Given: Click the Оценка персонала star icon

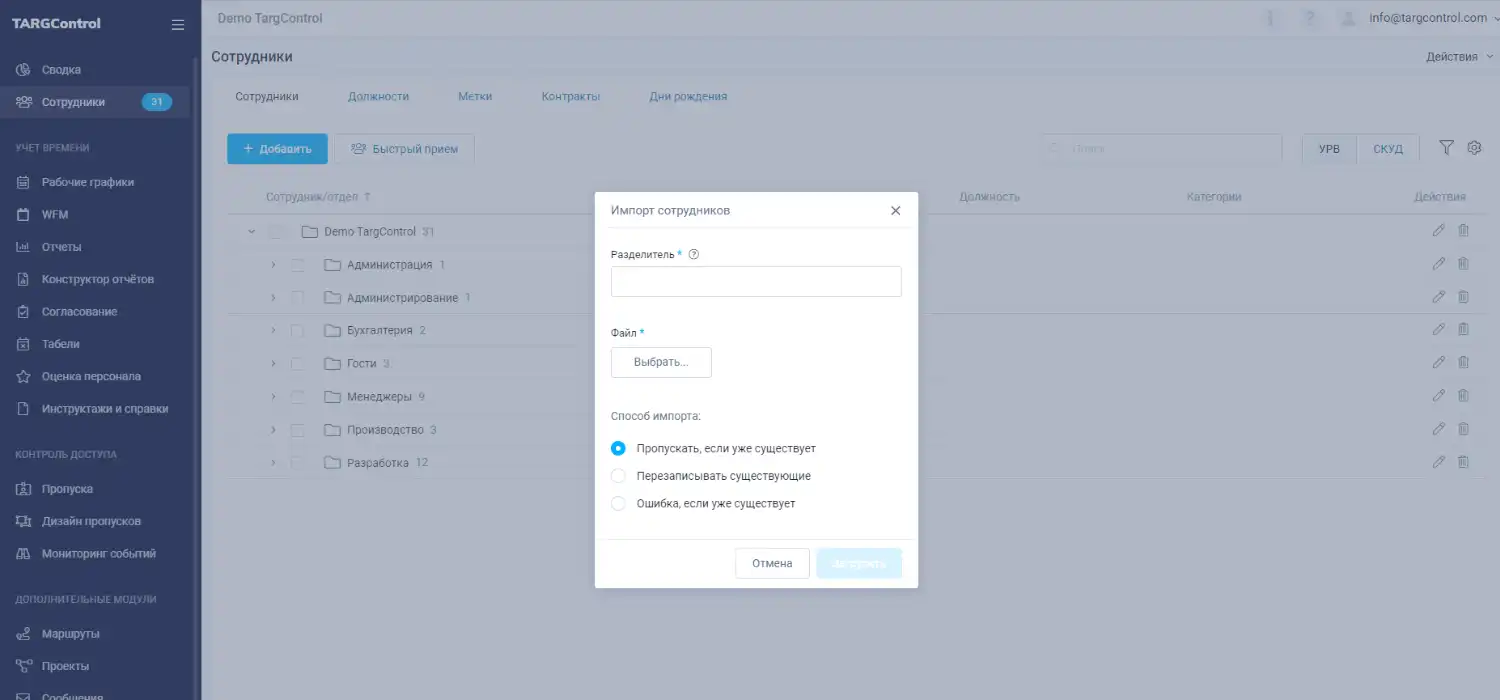Looking at the screenshot, I should (24, 377).
